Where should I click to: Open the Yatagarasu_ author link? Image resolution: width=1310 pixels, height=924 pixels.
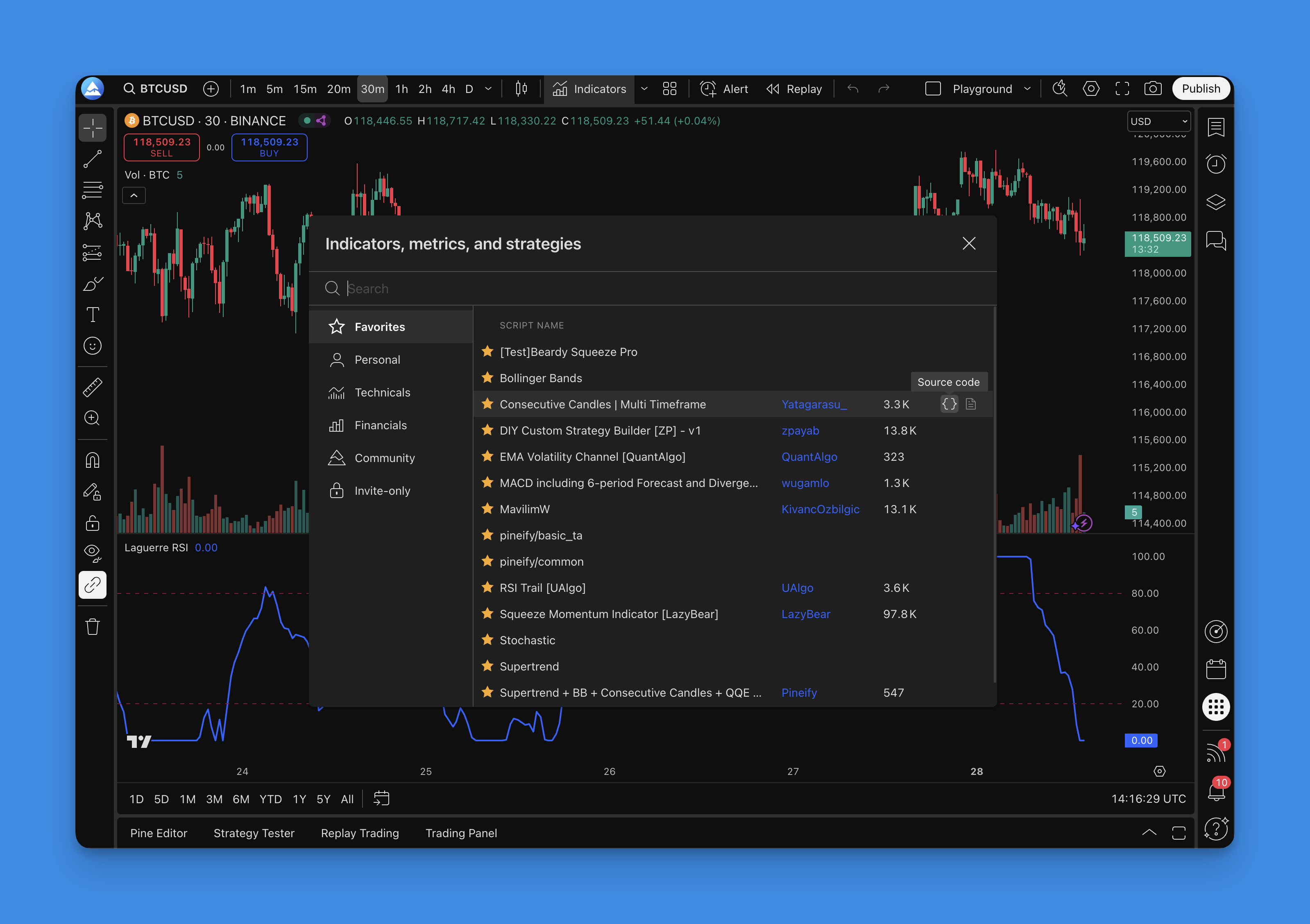point(814,404)
